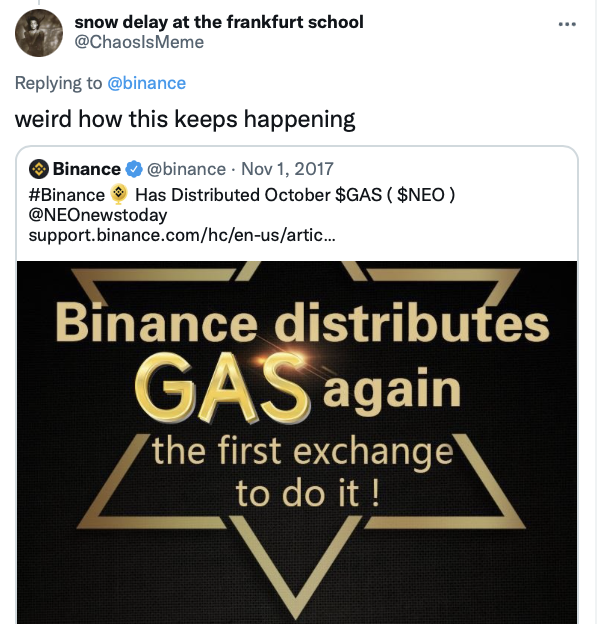Open the #Binance hashtag

point(66,193)
